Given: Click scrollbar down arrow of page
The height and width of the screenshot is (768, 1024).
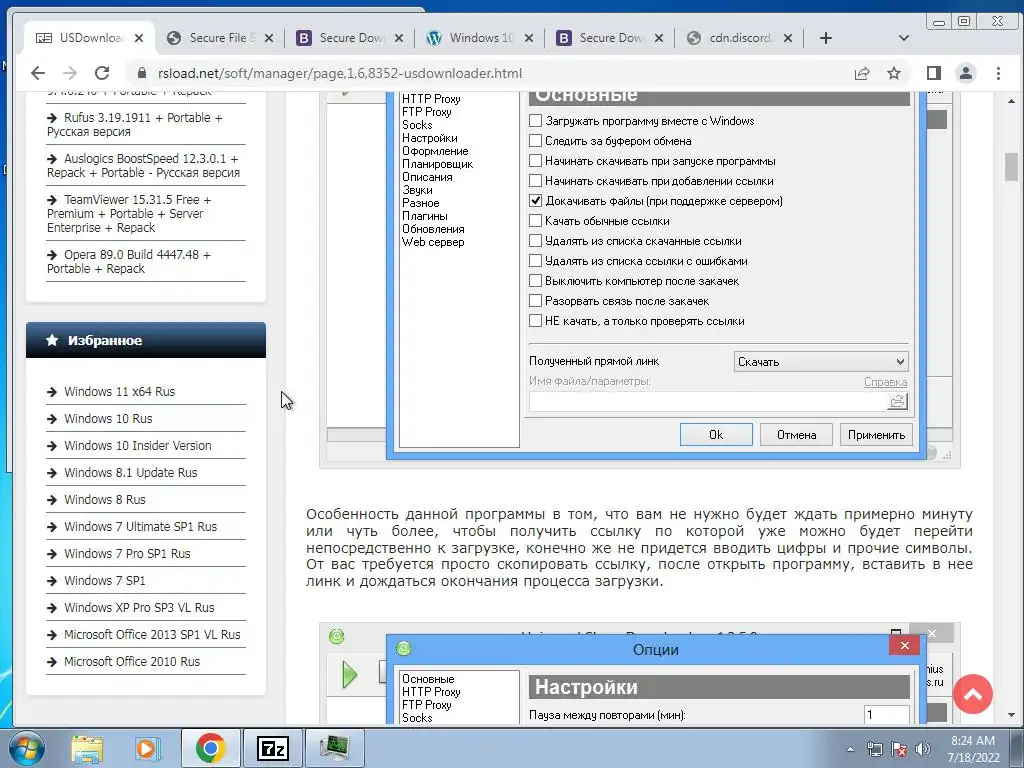Looking at the screenshot, I should pos(1011,716).
